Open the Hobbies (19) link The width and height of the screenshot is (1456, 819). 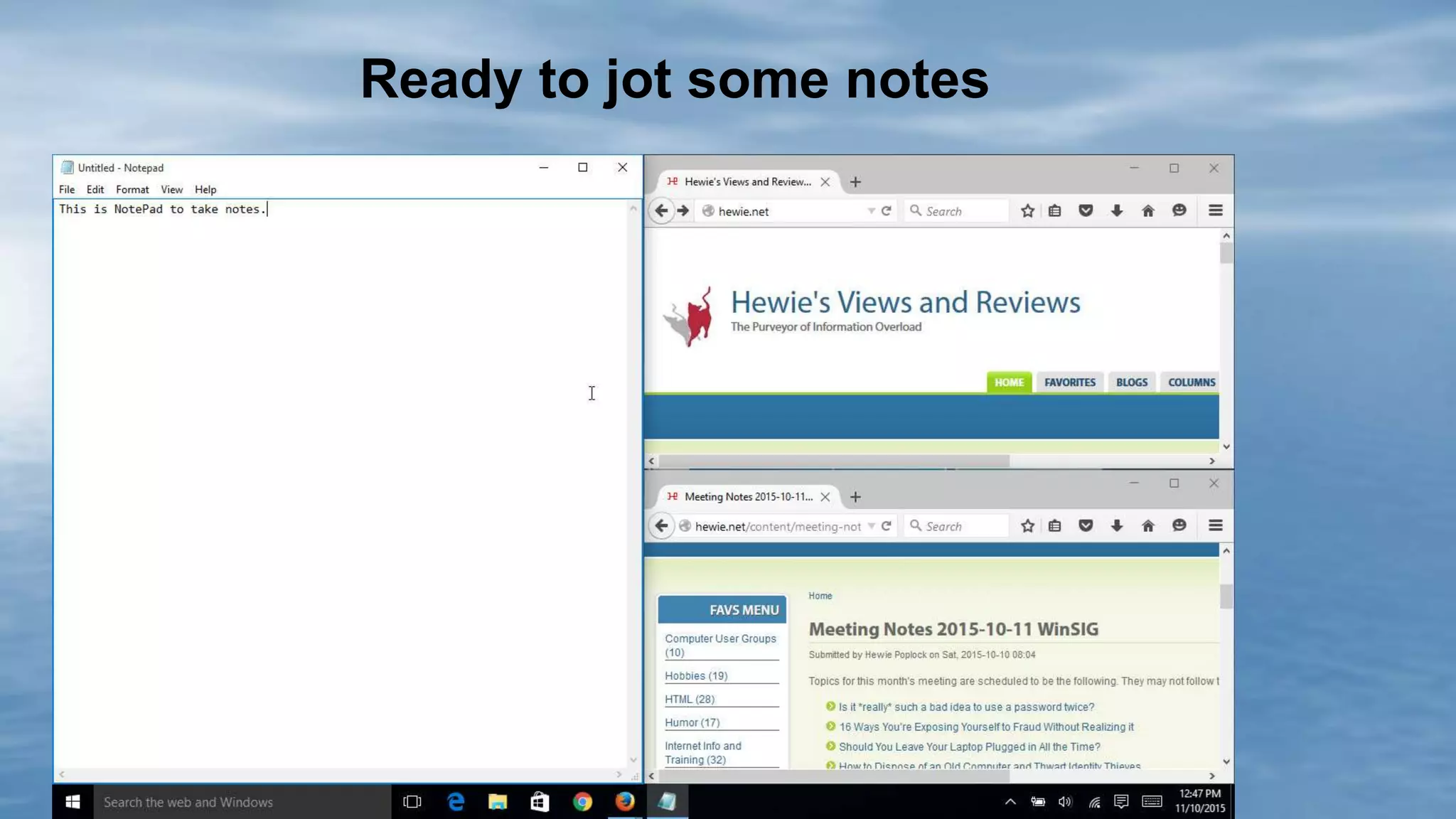click(x=696, y=676)
